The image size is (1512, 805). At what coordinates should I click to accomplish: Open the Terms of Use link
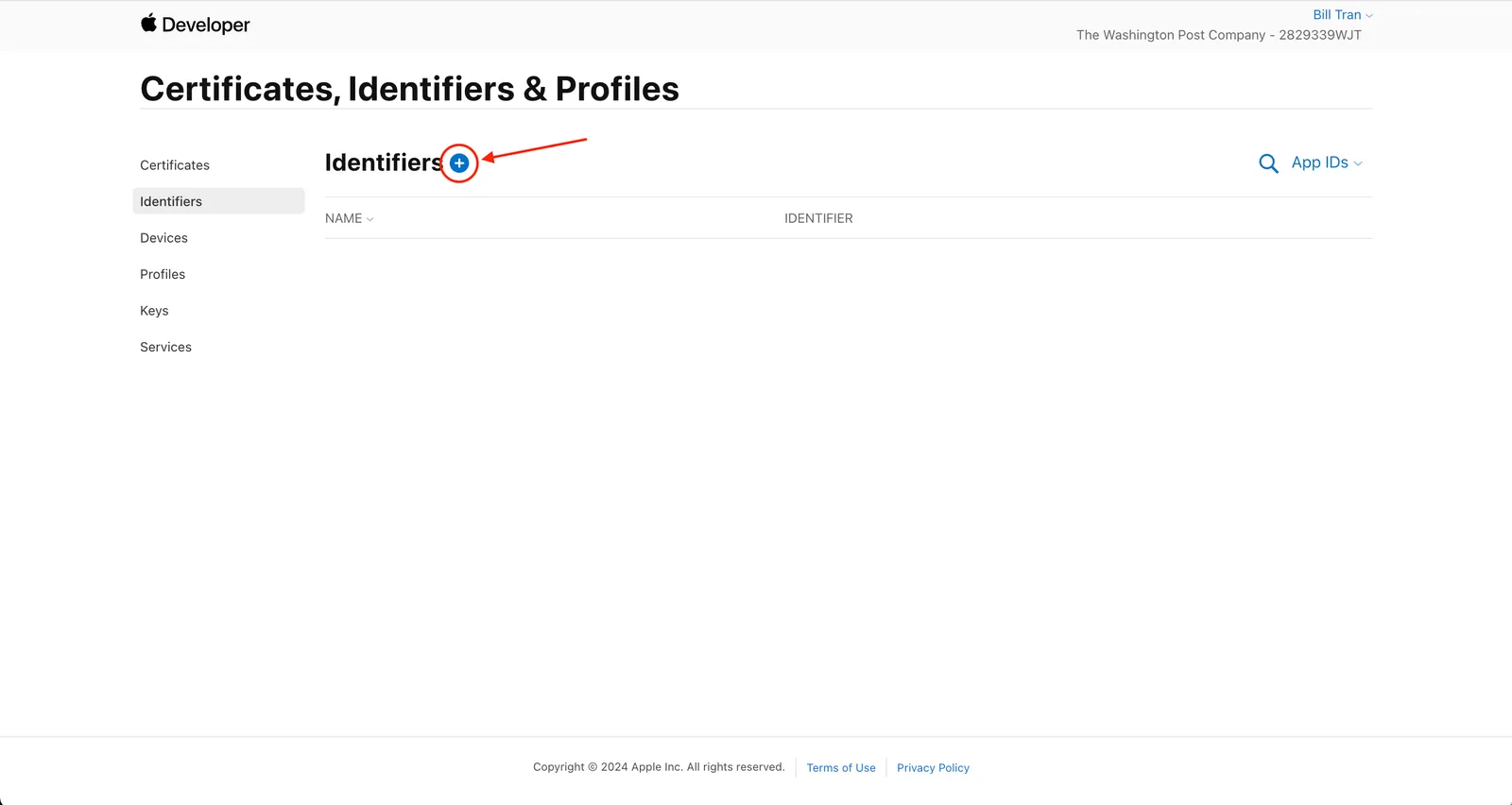841,768
